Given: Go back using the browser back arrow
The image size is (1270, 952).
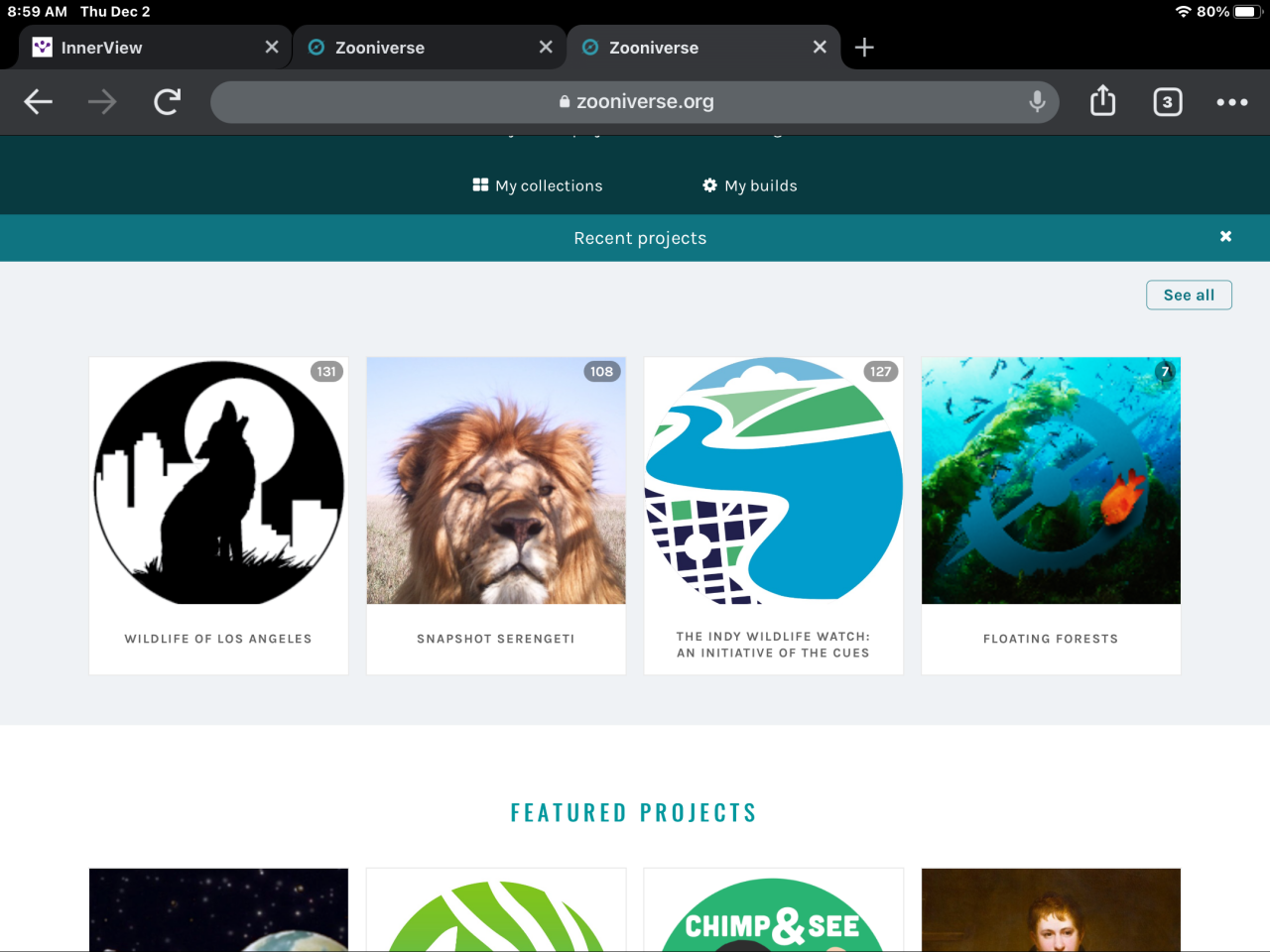Looking at the screenshot, I should point(38,101).
